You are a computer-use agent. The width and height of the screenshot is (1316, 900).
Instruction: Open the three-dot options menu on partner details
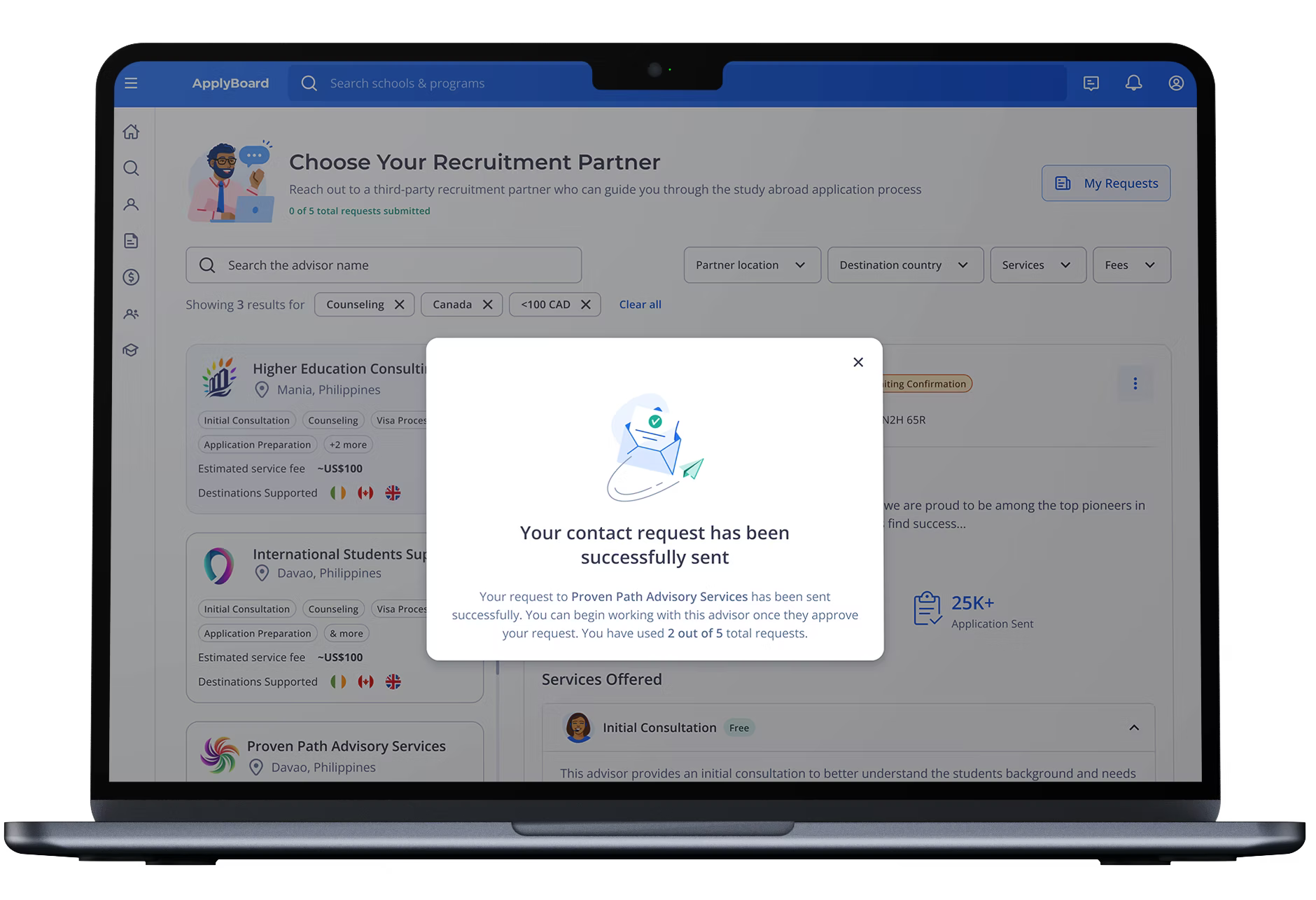[1135, 384]
